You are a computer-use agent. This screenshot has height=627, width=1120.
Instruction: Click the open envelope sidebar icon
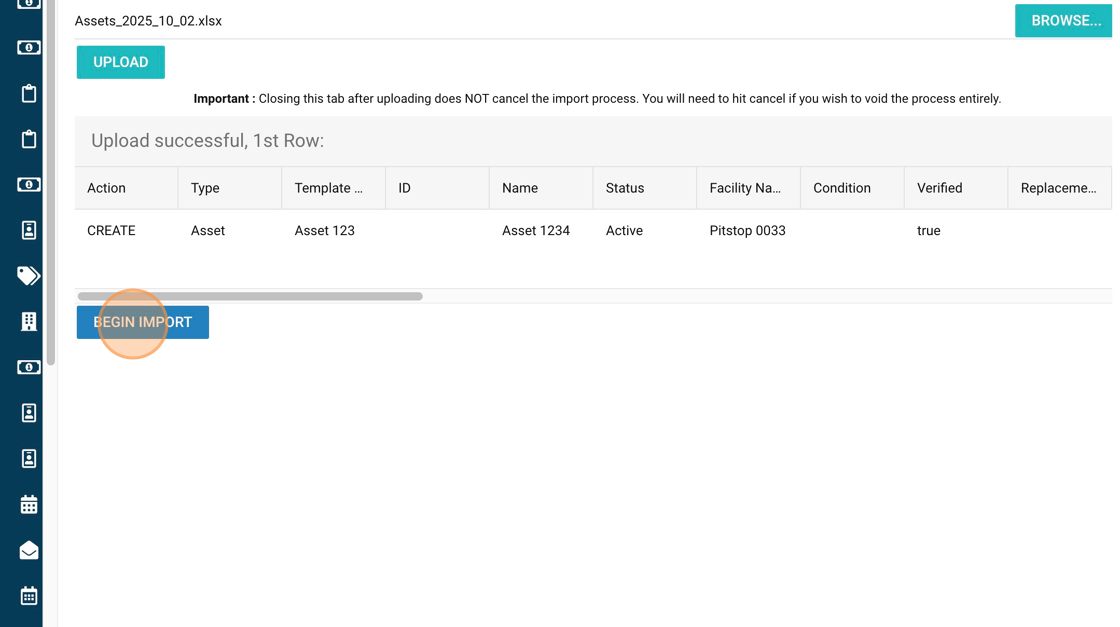click(x=28, y=550)
